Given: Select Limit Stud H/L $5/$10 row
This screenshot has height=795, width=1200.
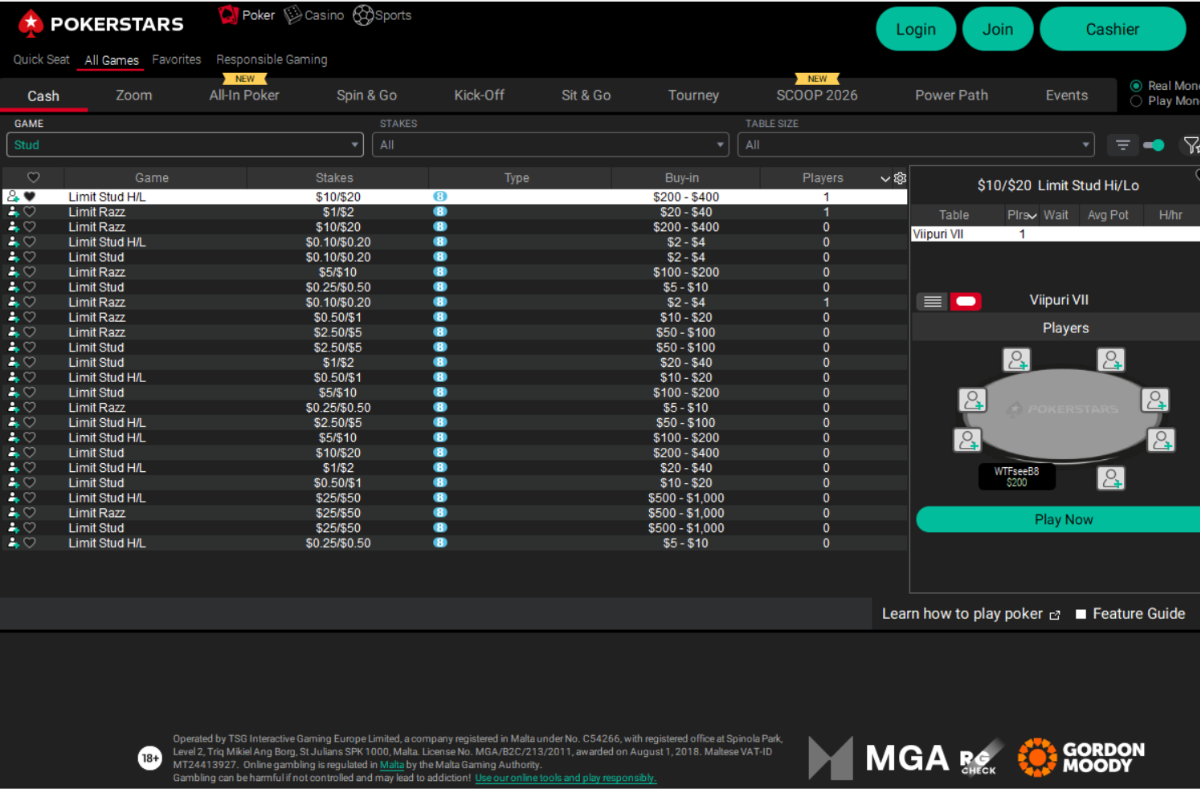Looking at the screenshot, I should [455, 437].
